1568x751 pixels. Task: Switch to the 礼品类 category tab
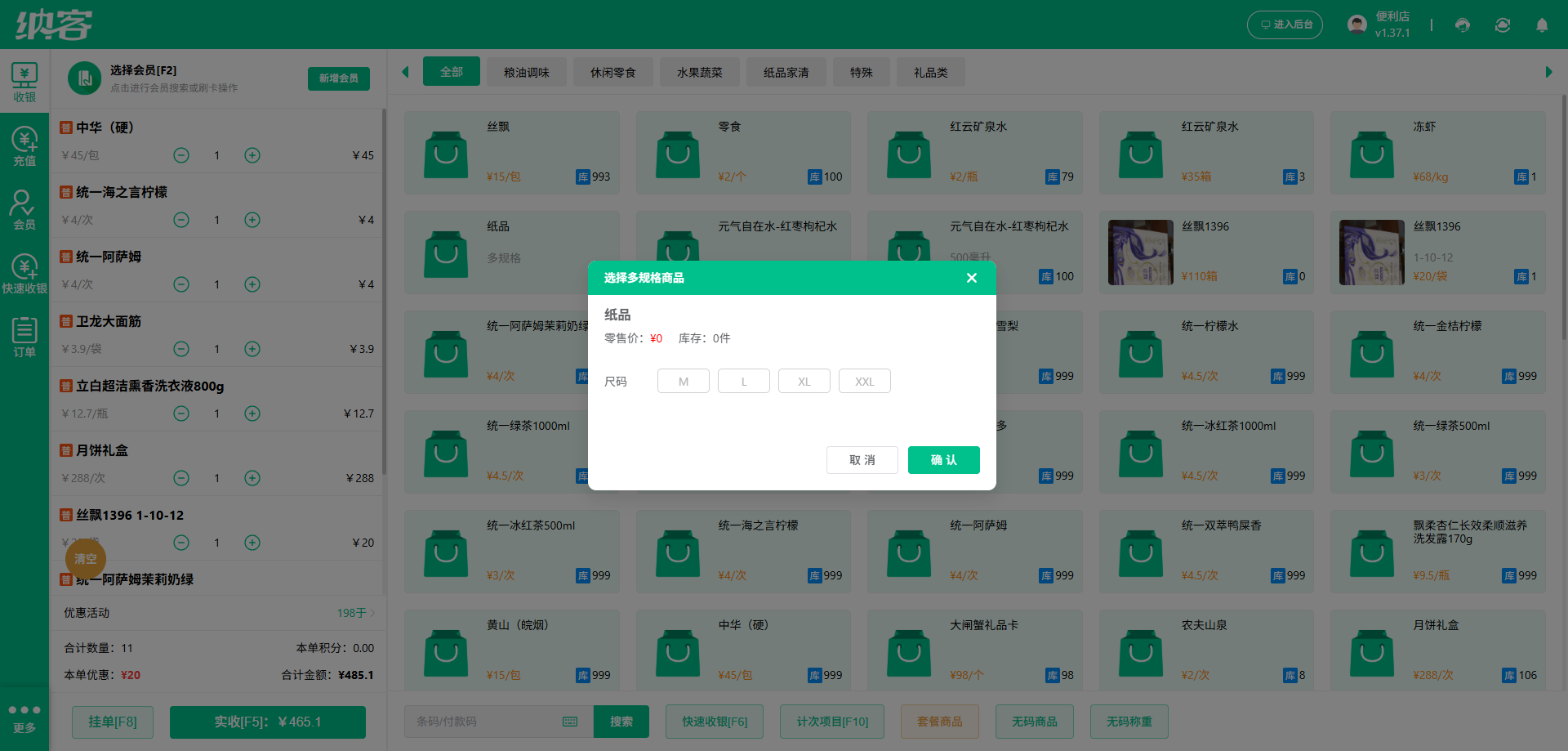pyautogui.click(x=931, y=72)
